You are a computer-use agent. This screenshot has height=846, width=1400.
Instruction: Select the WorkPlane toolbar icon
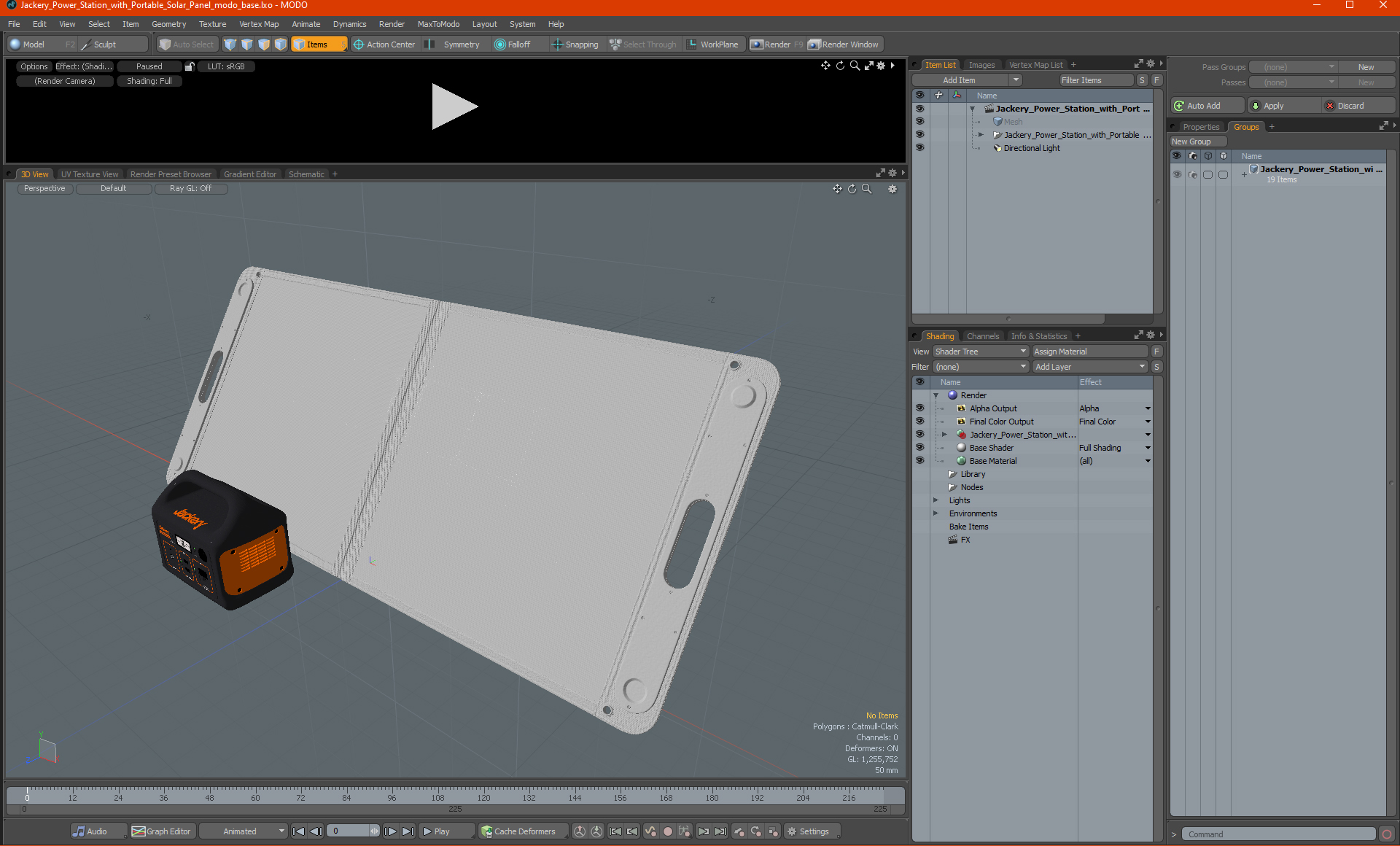tap(692, 44)
